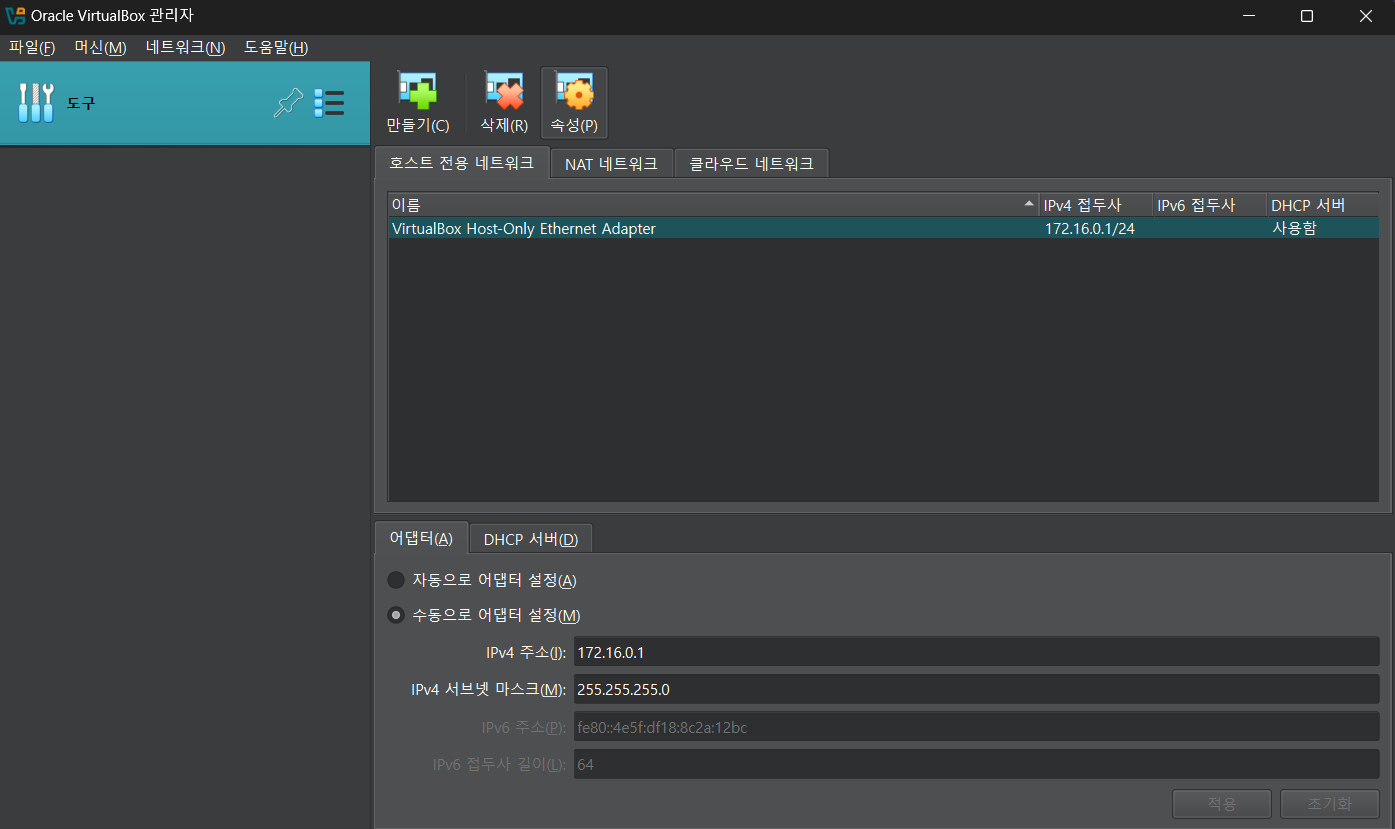The image size is (1395, 829).
Task: Click the 삭제(R) remove network icon
Action: tap(504, 92)
